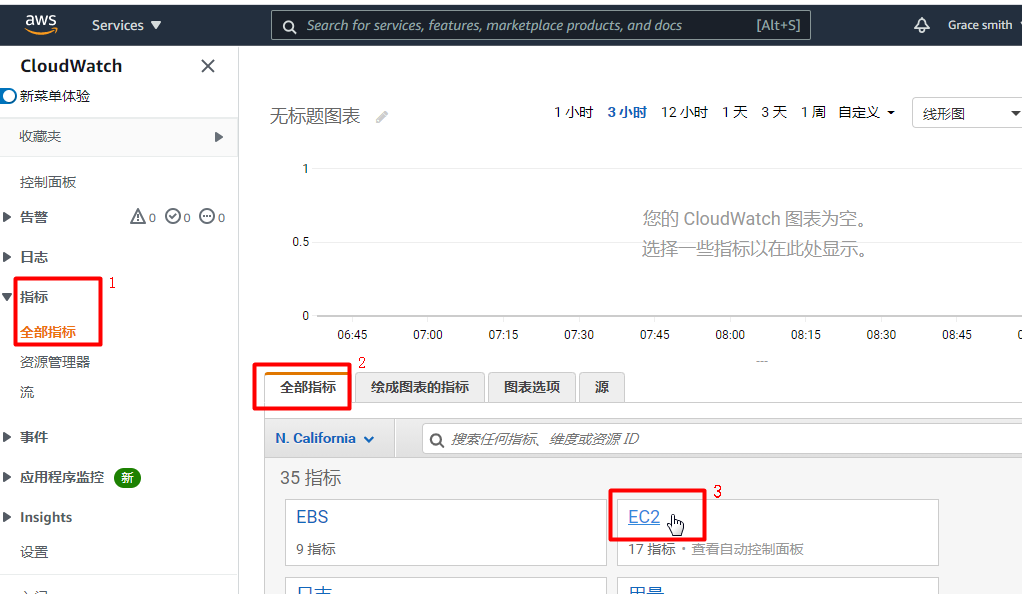The width and height of the screenshot is (1022, 594).
Task: Focus the AWS services search field
Action: tap(541, 25)
